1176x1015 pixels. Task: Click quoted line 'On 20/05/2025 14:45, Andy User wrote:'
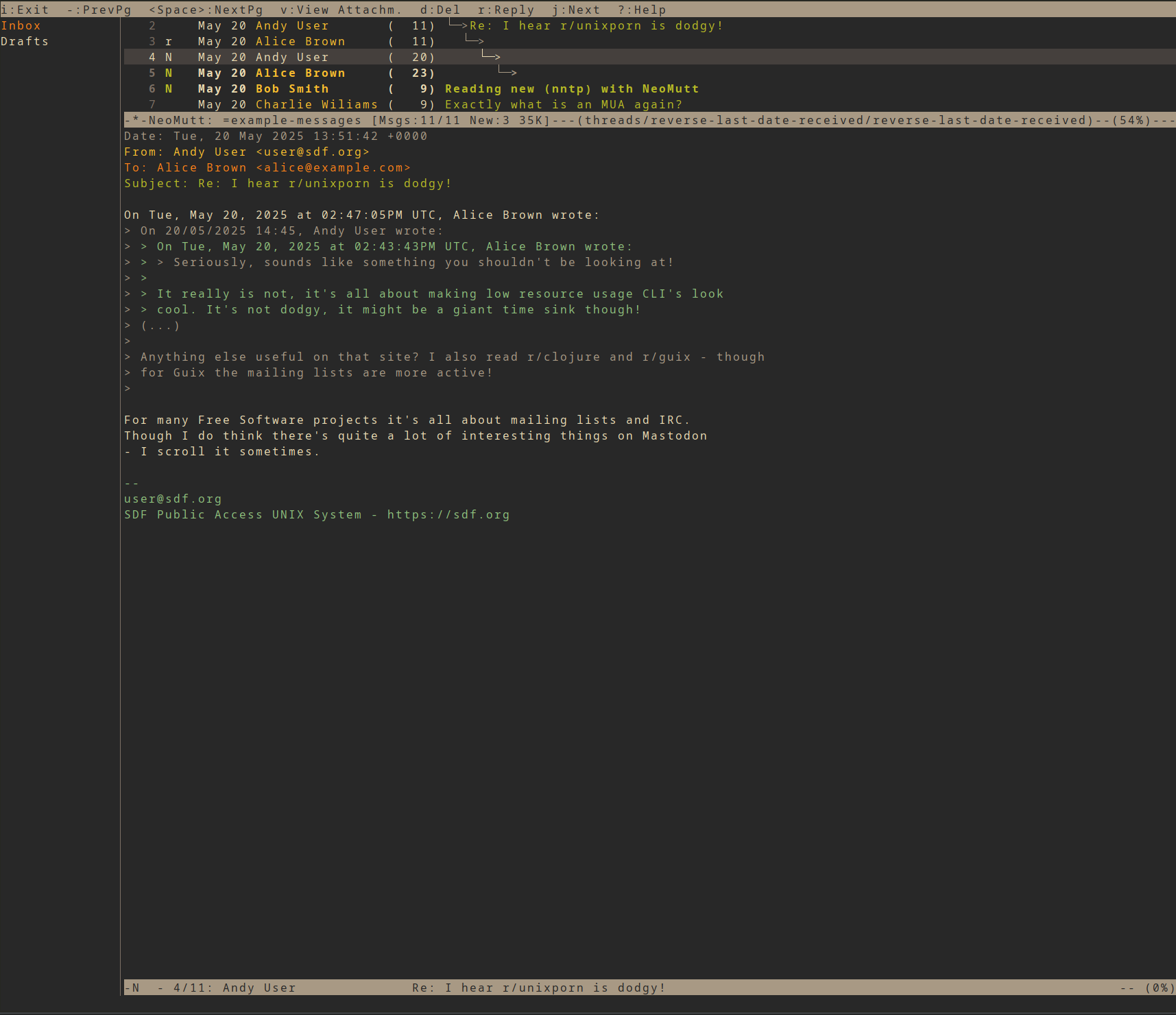284,230
